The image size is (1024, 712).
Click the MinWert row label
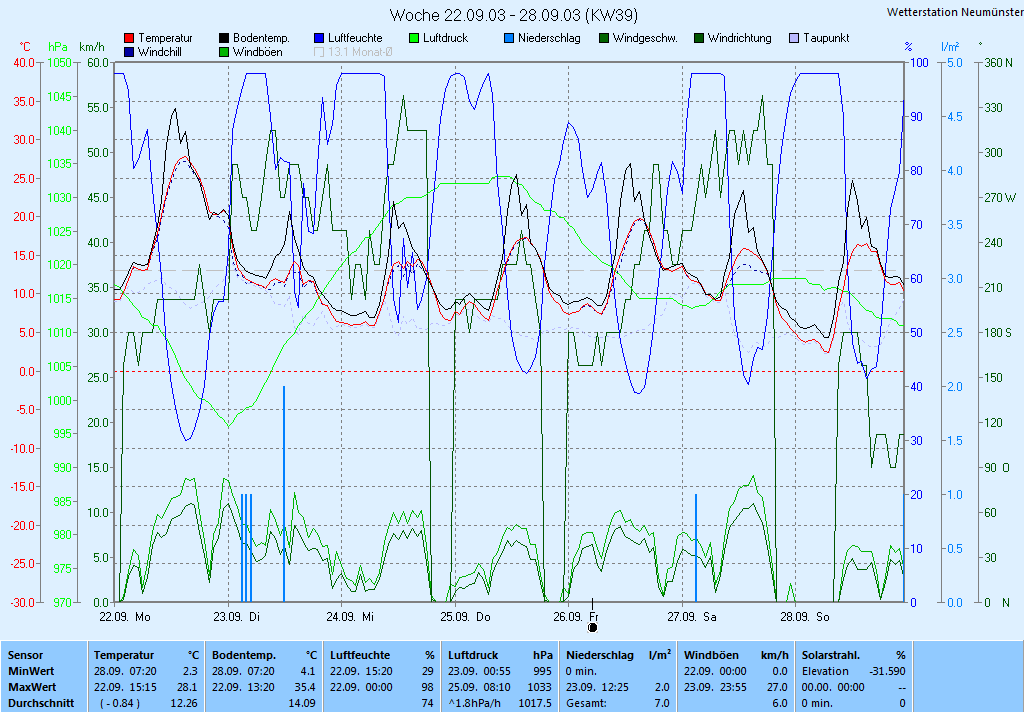coord(31,671)
